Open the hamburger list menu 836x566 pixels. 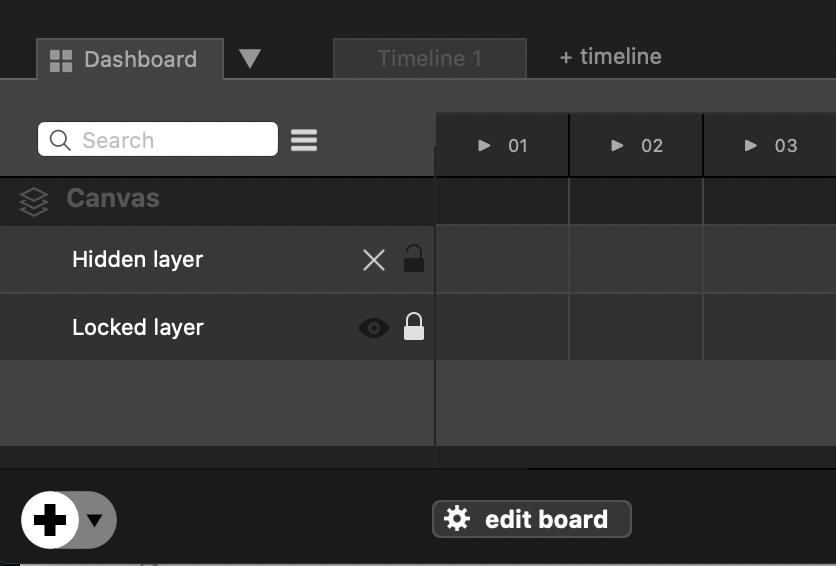pos(304,140)
